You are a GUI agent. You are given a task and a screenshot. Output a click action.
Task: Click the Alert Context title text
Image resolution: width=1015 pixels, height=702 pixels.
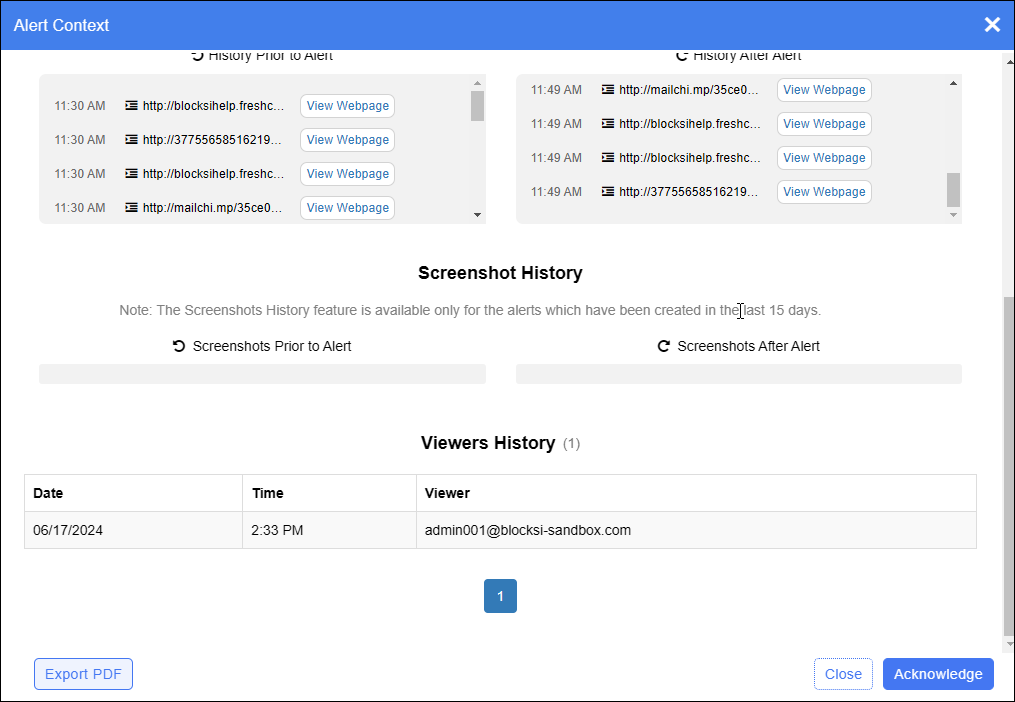point(61,25)
